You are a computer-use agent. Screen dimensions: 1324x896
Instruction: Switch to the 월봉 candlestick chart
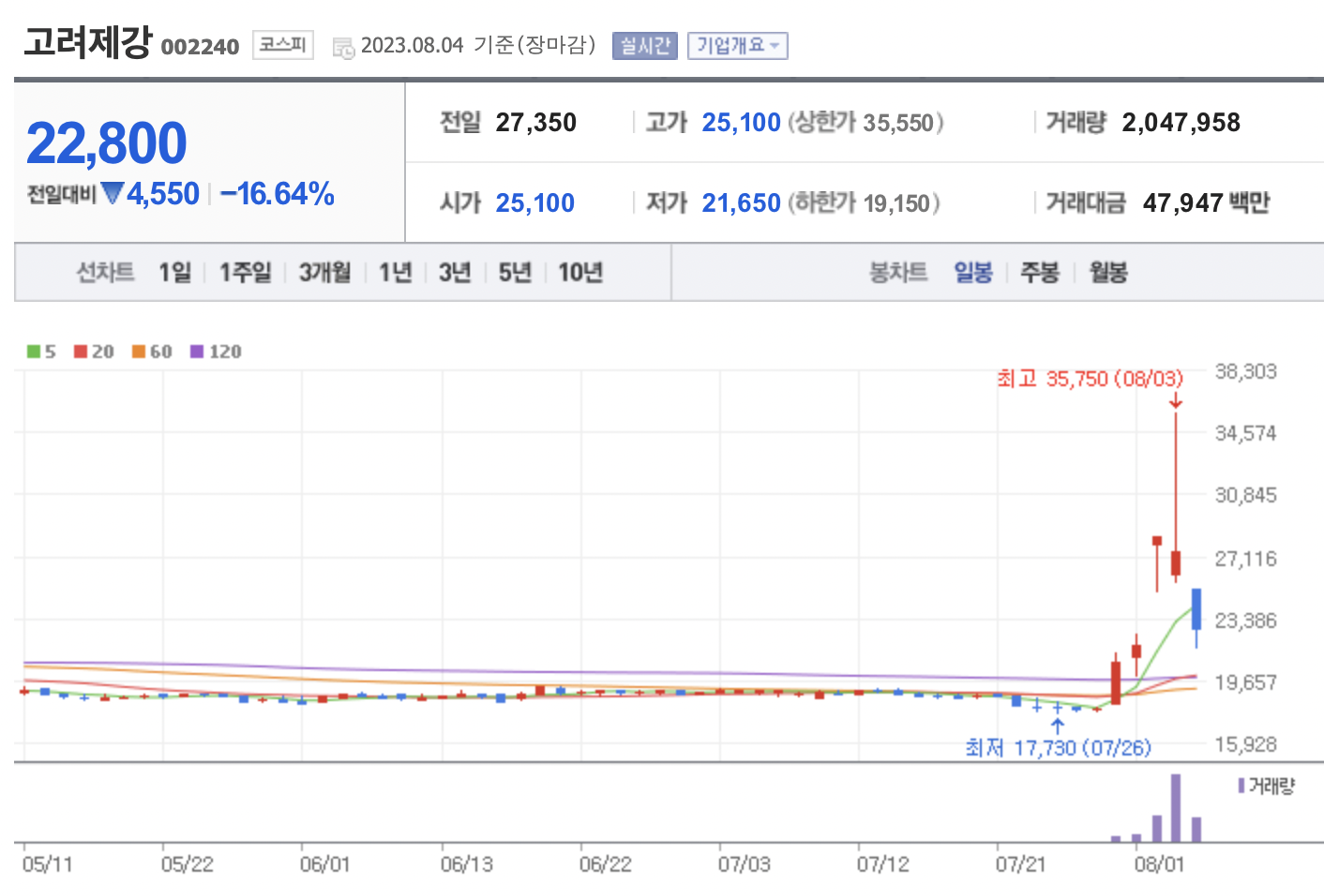pyautogui.click(x=1108, y=273)
